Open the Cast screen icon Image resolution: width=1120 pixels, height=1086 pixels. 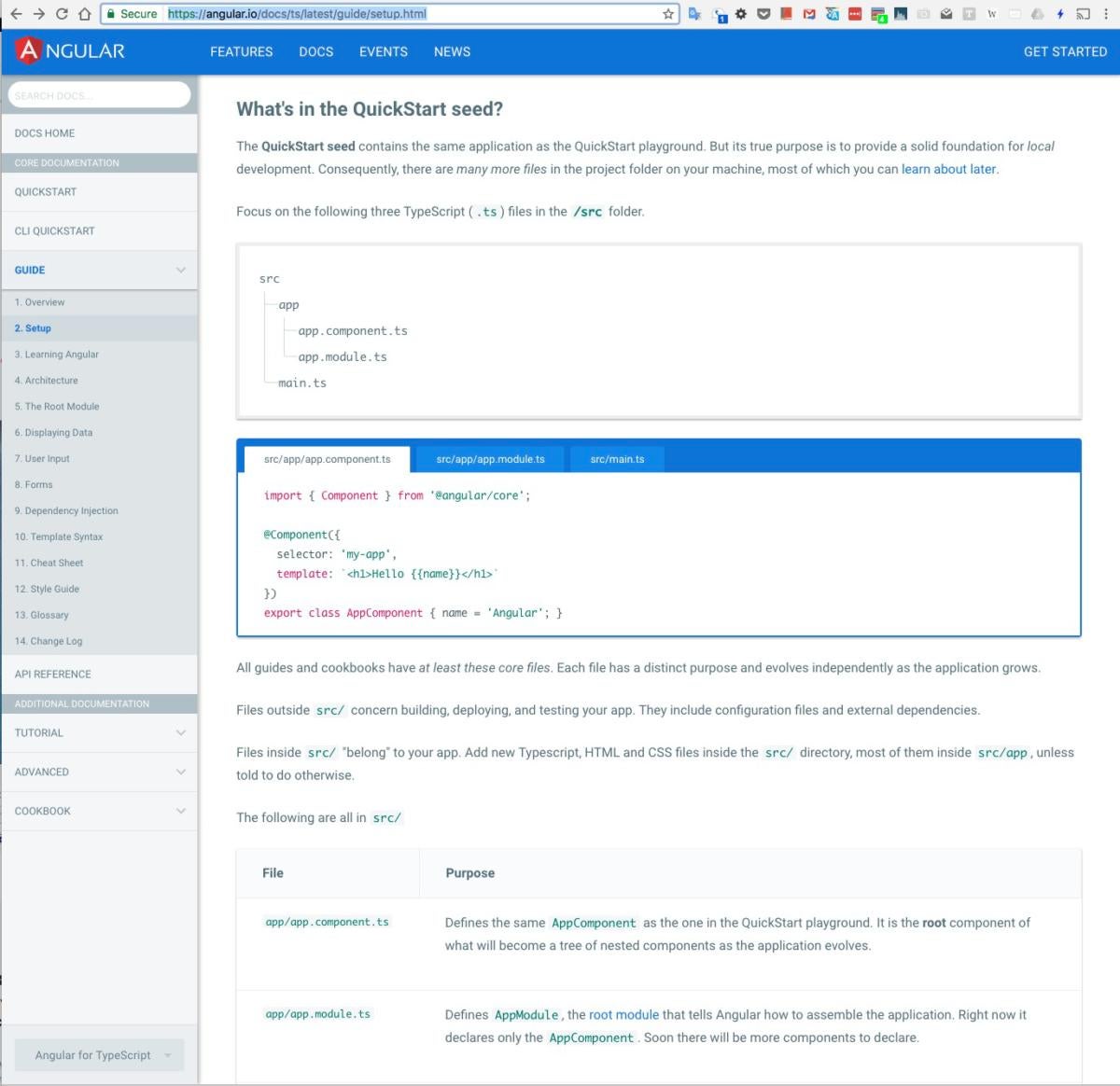(x=1083, y=14)
